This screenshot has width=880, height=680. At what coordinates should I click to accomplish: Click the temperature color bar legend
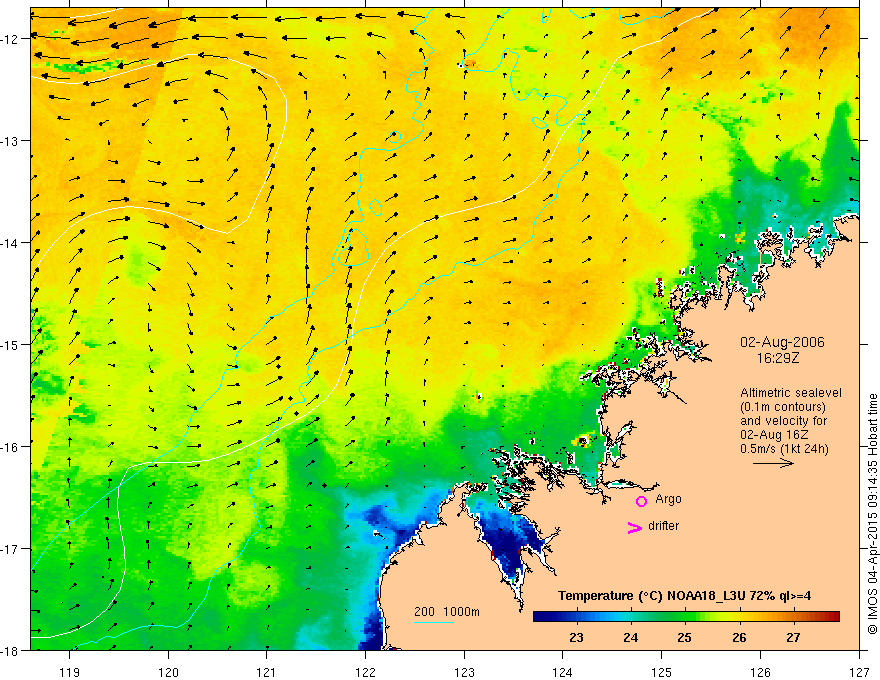686,617
